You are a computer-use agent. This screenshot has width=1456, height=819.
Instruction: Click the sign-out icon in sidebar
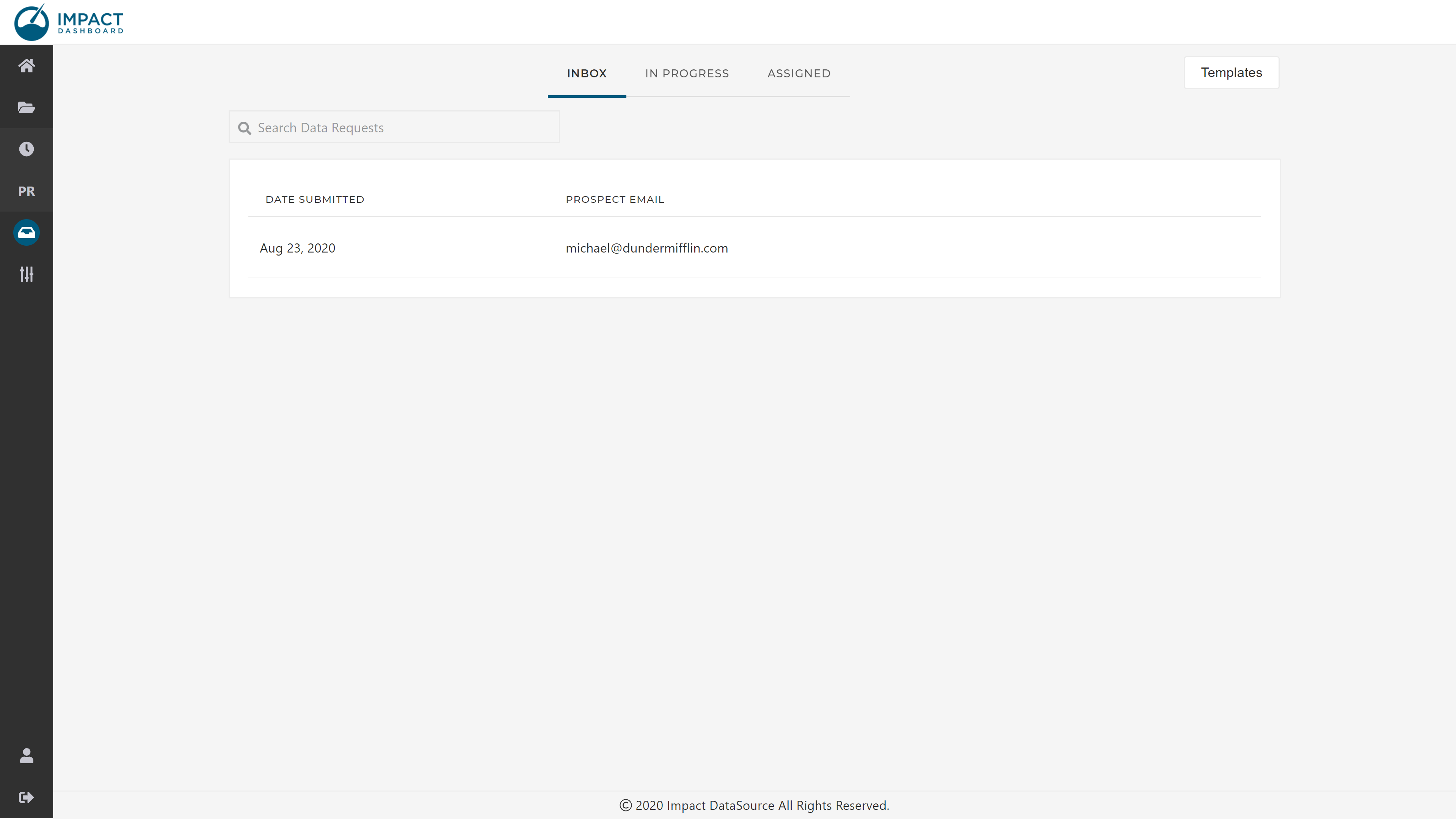[x=27, y=797]
